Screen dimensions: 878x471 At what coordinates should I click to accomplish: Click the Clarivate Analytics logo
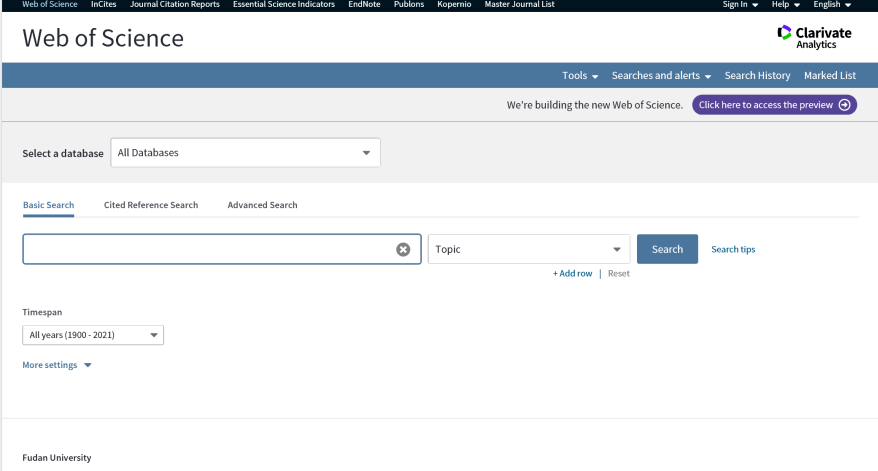point(814,38)
